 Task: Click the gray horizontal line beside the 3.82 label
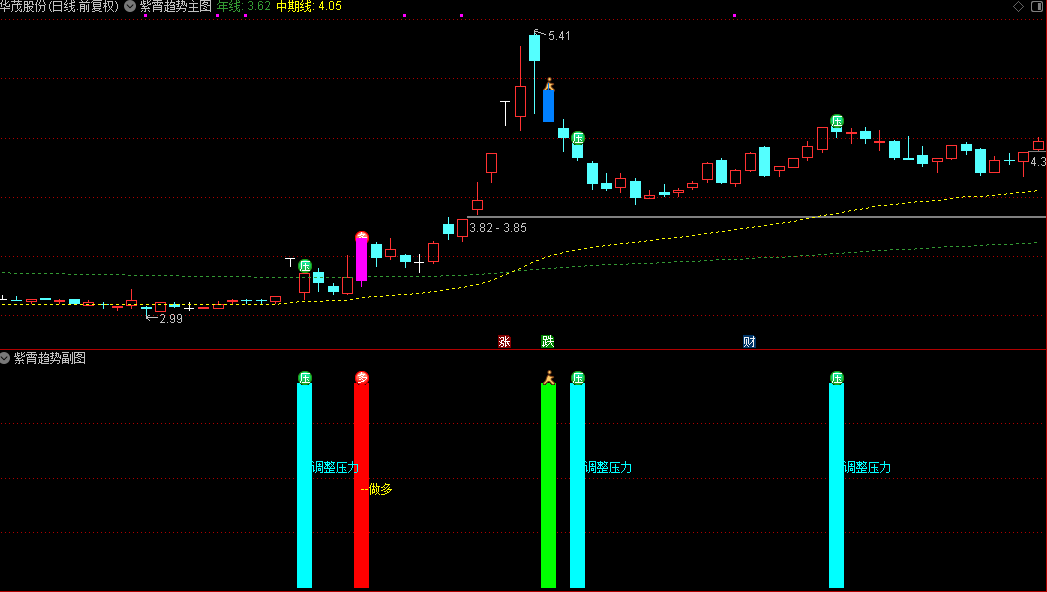757,217
